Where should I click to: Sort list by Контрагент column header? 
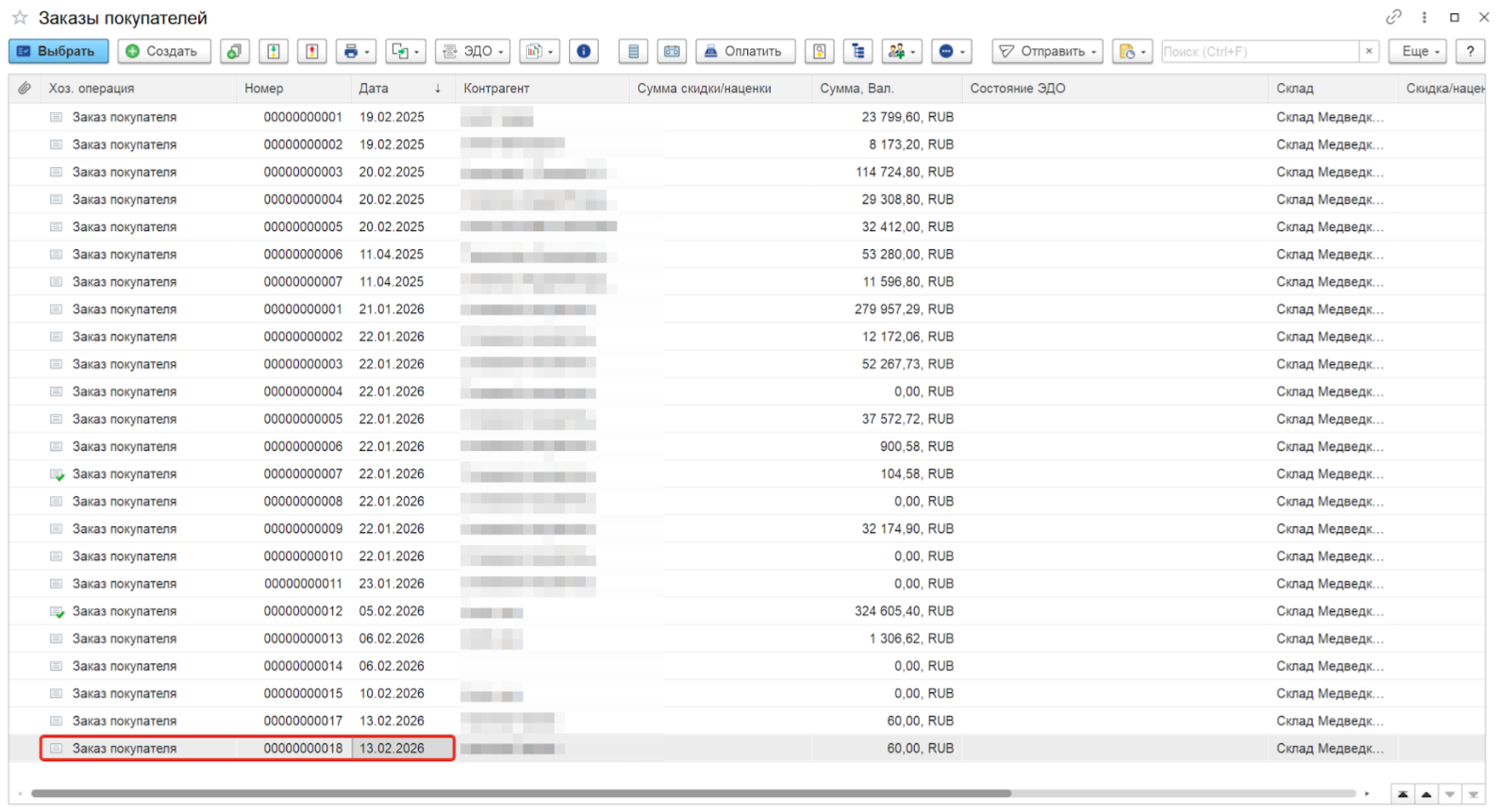coord(496,88)
